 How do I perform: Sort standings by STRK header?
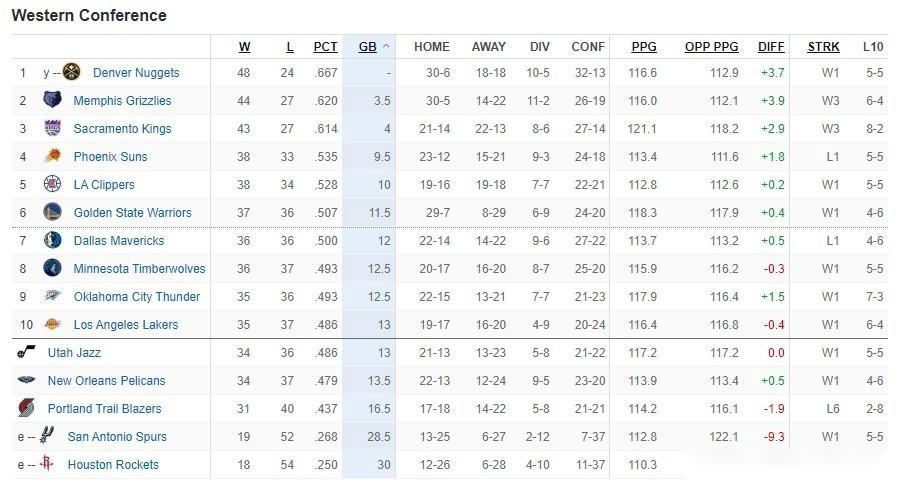click(x=823, y=46)
